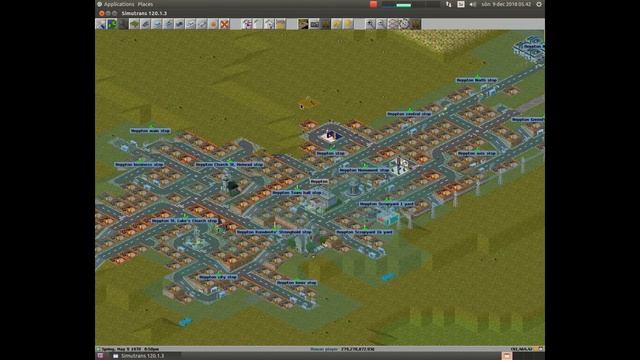Open the Neppton Town hall stop label
640x360 pixels.
(x=297, y=192)
